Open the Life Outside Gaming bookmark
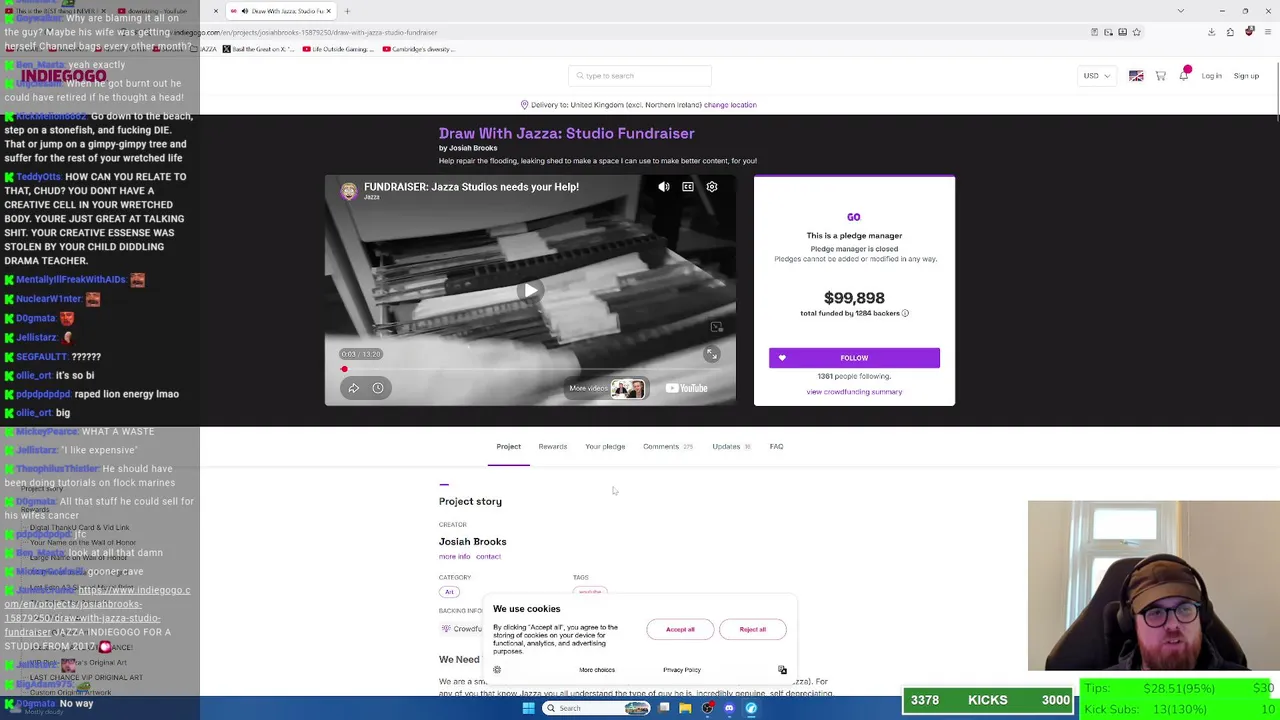Viewport: 1280px width, 720px height. pyautogui.click(x=336, y=49)
